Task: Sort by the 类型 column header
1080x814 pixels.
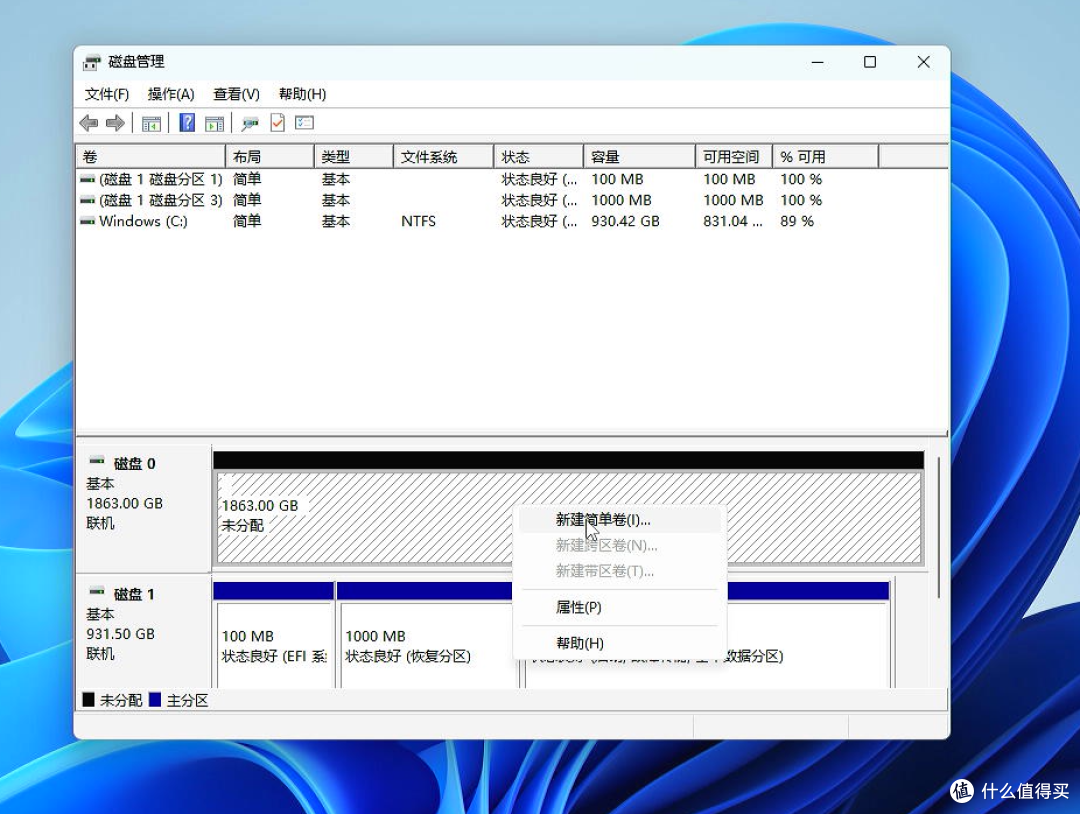Action: click(x=353, y=157)
